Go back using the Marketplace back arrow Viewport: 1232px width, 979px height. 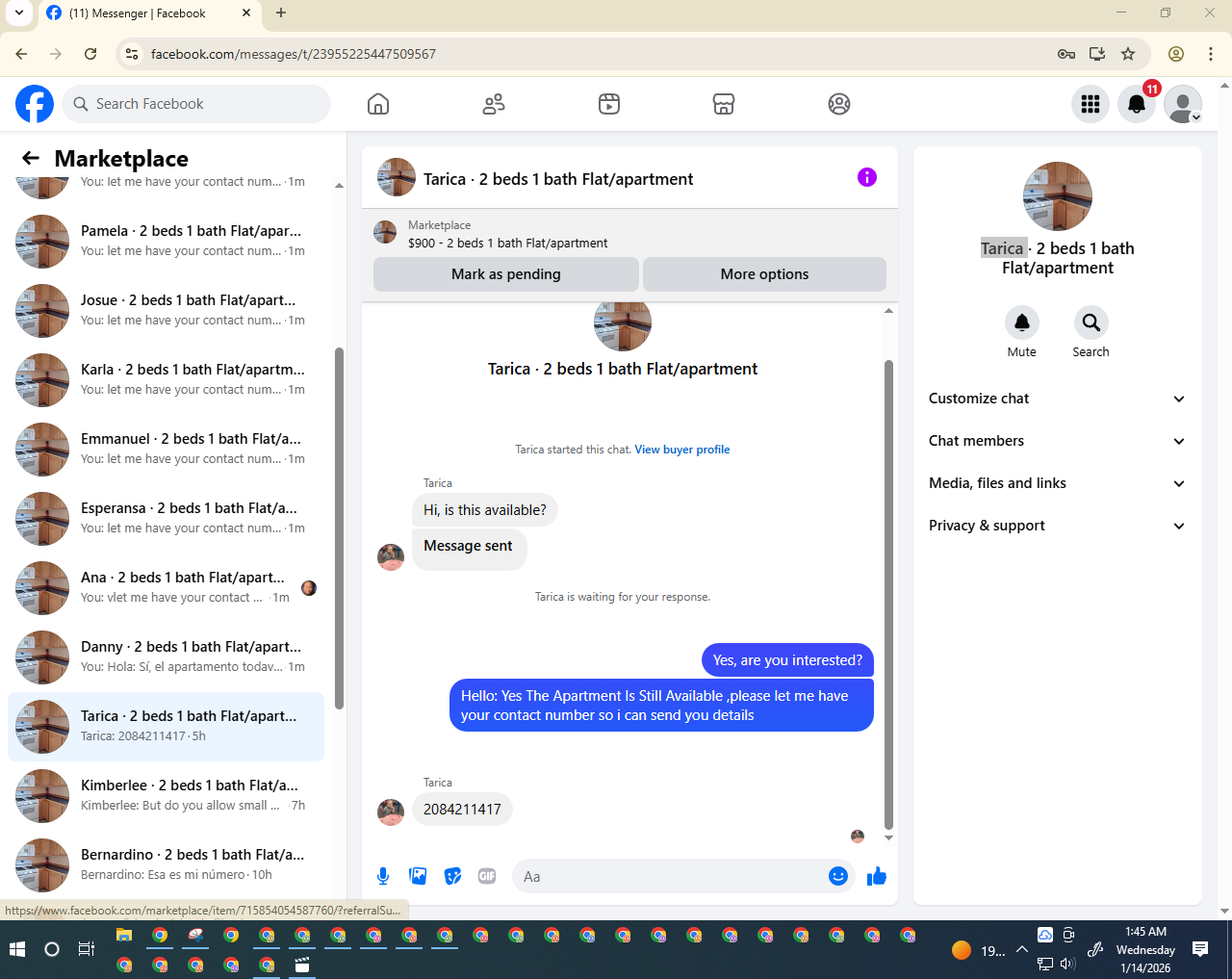pyautogui.click(x=31, y=158)
